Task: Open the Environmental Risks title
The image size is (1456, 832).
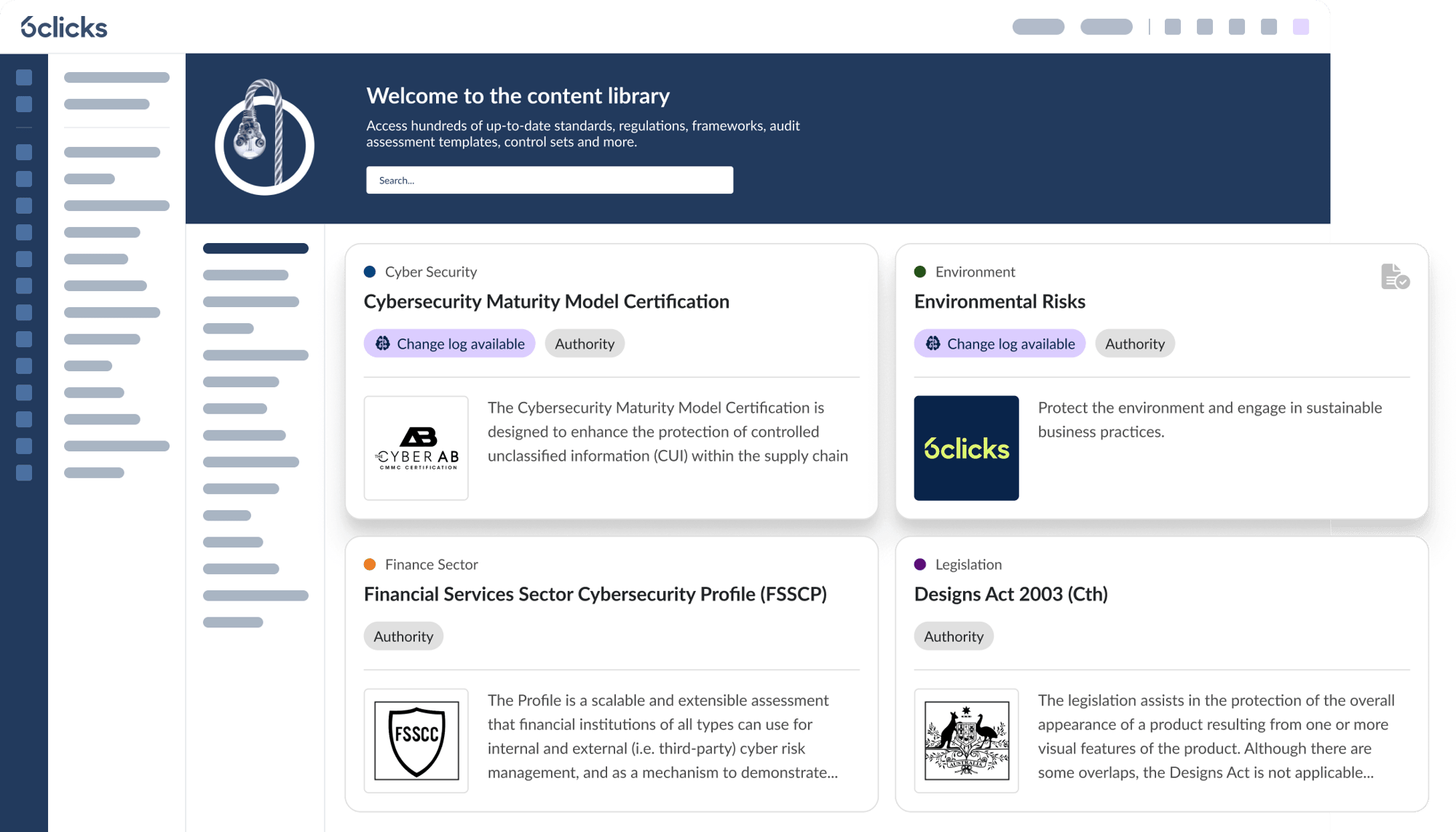Action: (x=1000, y=301)
